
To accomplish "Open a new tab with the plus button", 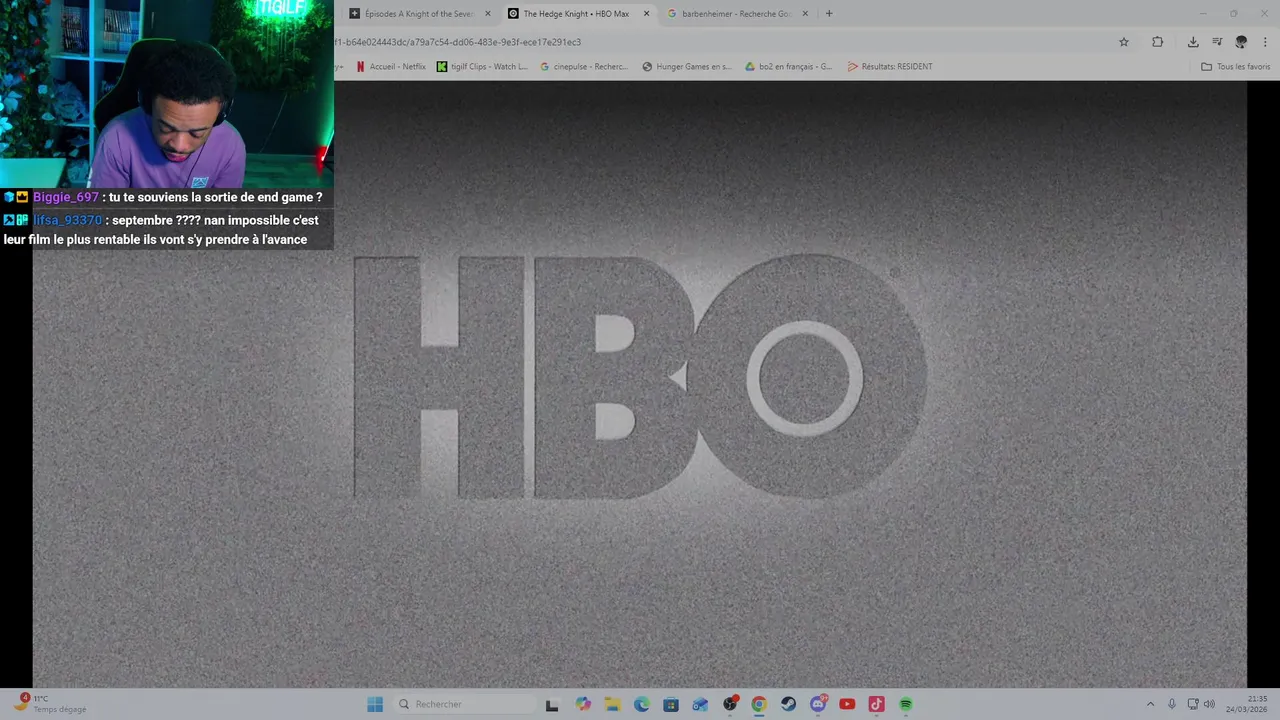I will [x=829, y=14].
